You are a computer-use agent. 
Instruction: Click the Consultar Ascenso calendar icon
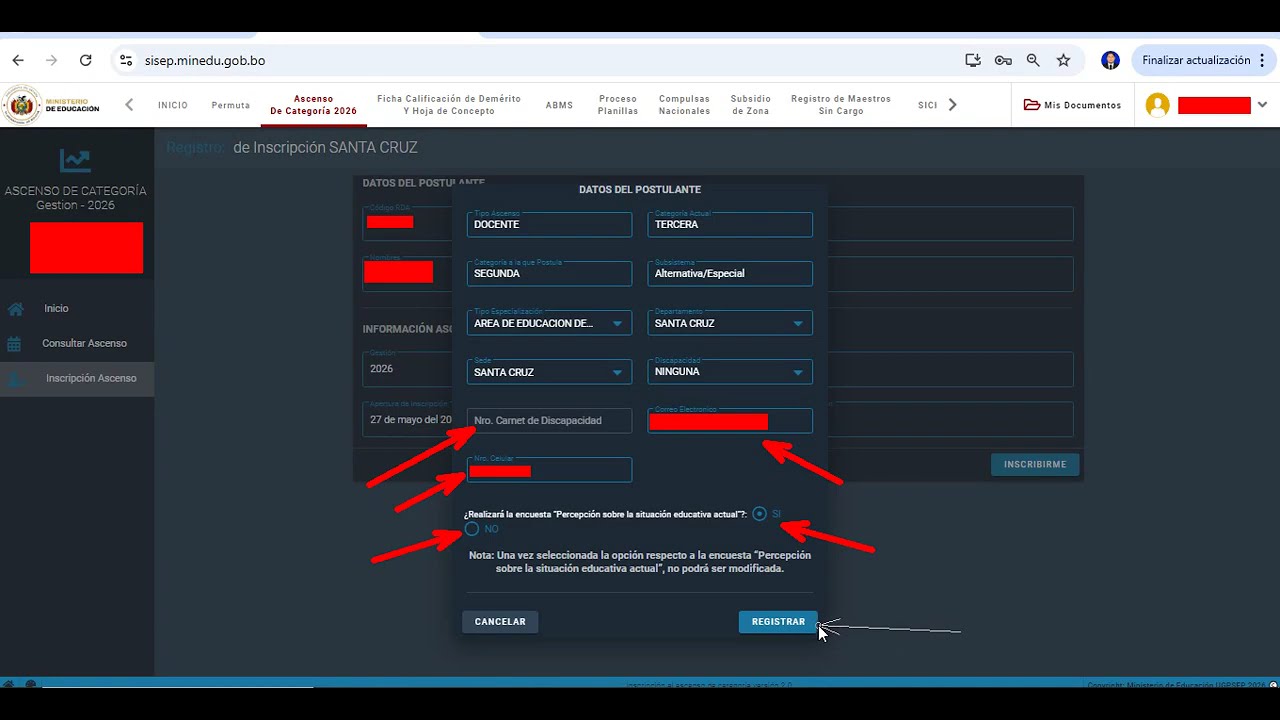(x=14, y=344)
